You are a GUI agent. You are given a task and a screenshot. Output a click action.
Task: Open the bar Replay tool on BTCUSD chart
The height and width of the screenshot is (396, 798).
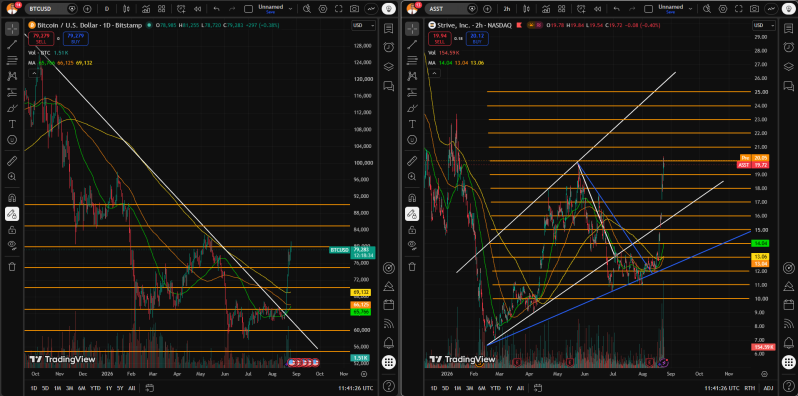pyautogui.click(x=197, y=9)
